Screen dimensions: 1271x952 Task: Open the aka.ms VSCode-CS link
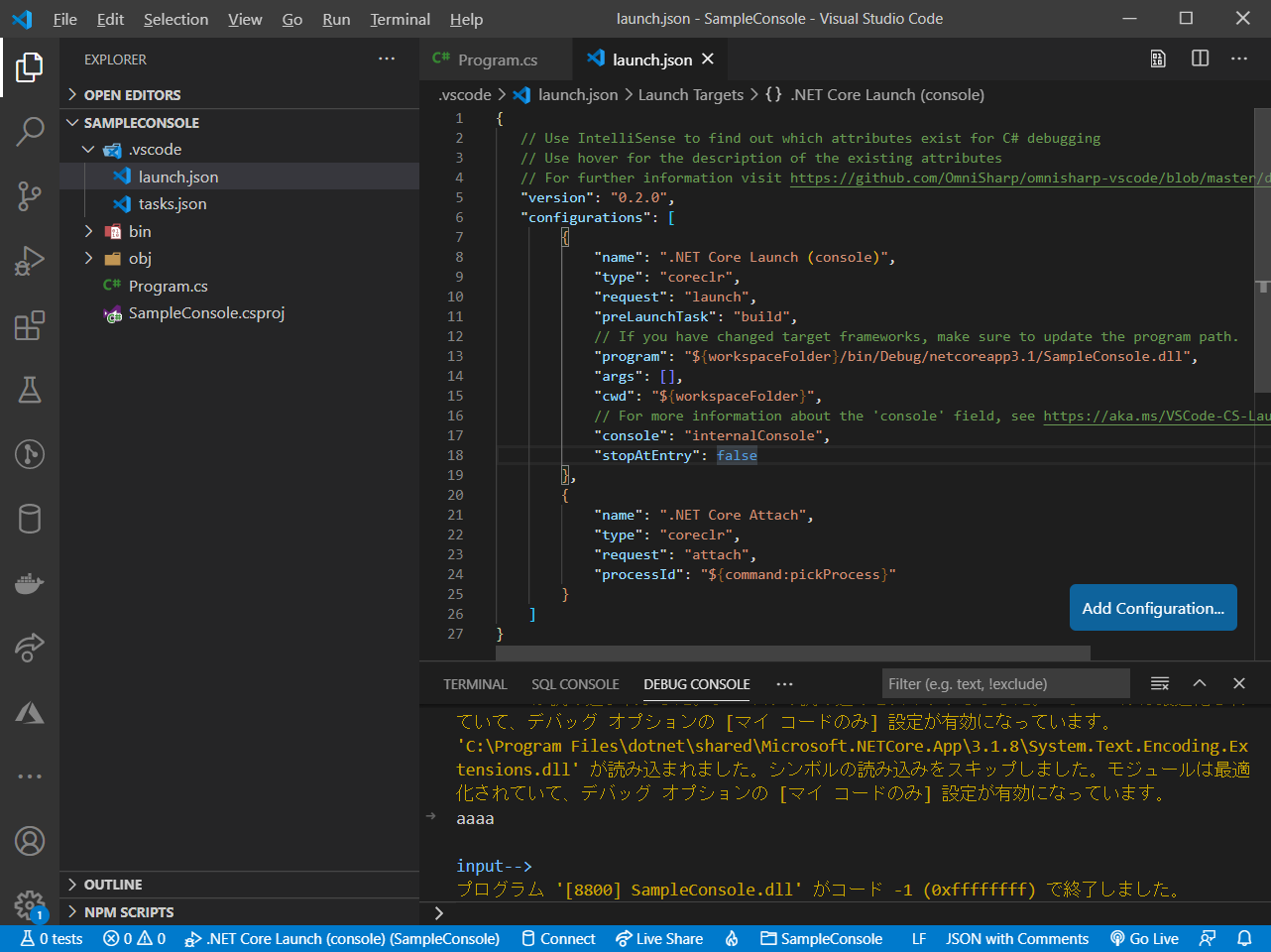click(1157, 416)
